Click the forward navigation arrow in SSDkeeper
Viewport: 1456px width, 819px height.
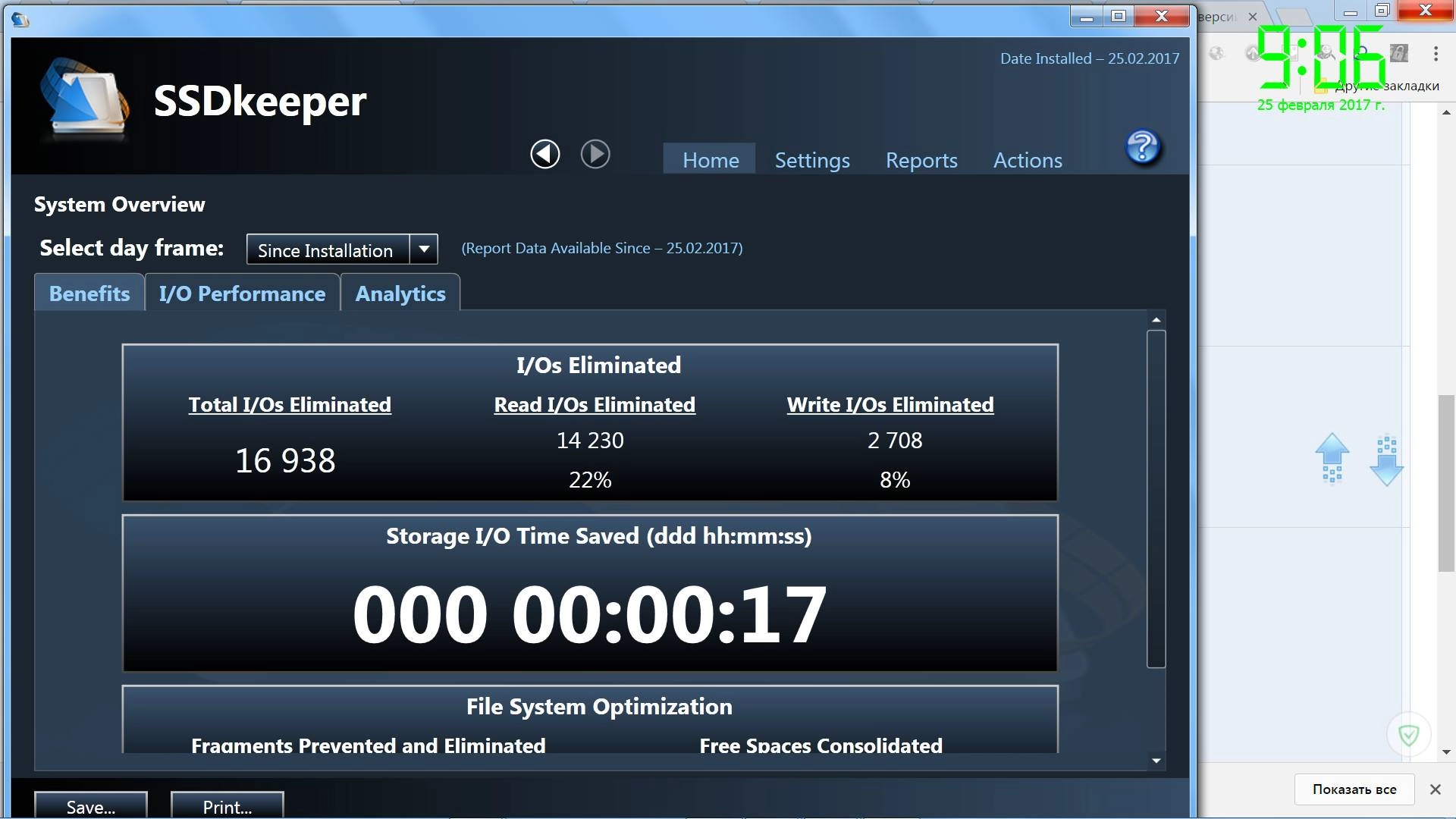595,154
